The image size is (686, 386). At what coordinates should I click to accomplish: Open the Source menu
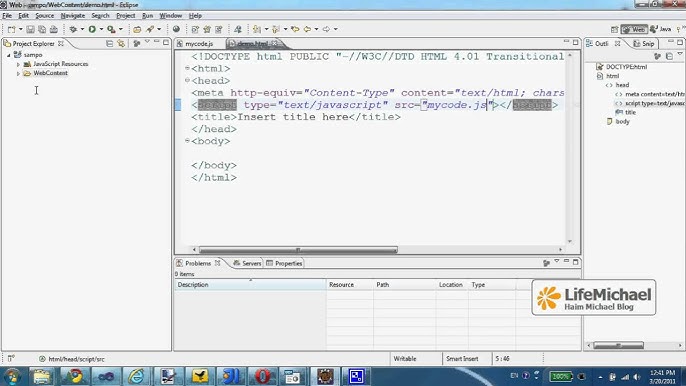[45, 15]
